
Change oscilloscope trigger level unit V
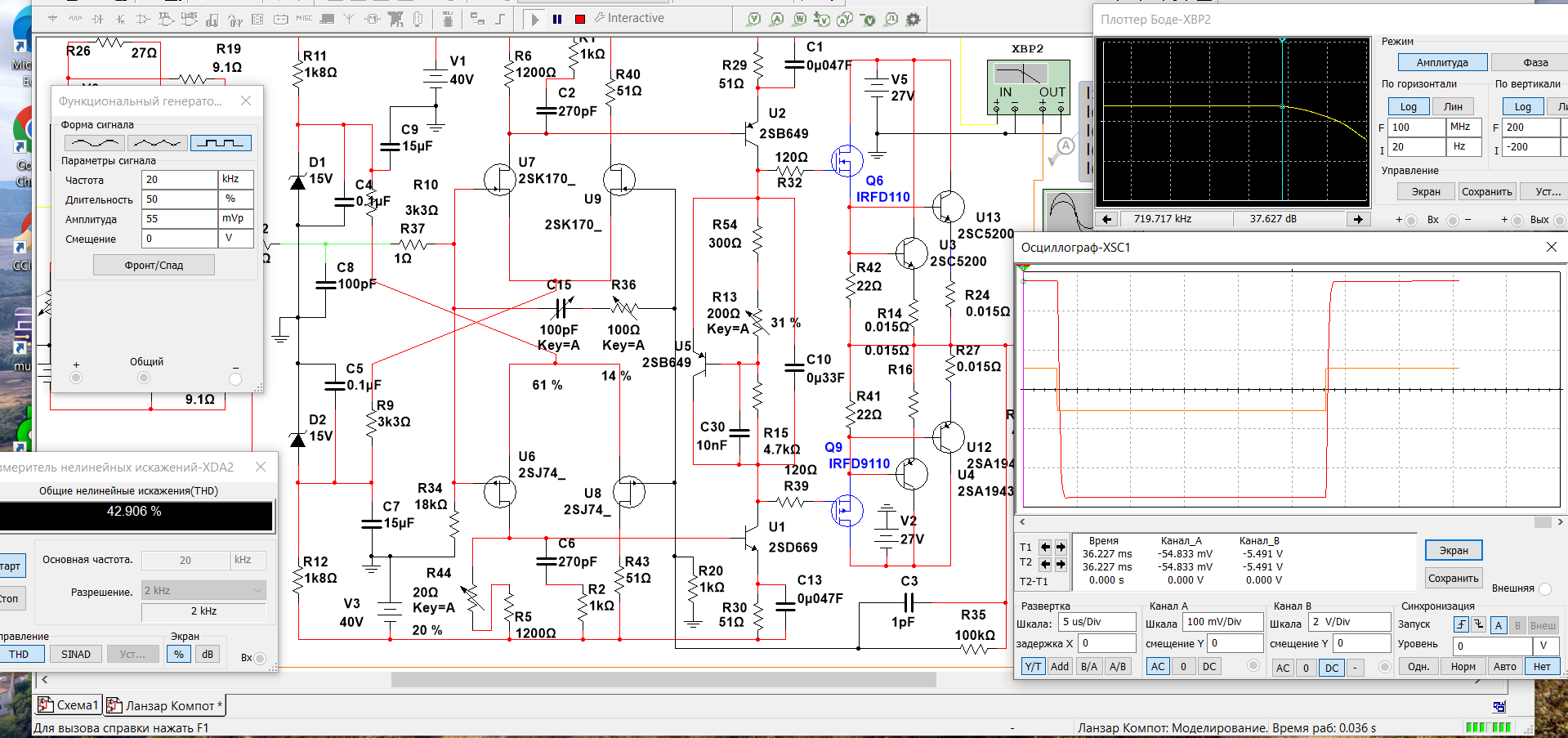(x=1546, y=645)
